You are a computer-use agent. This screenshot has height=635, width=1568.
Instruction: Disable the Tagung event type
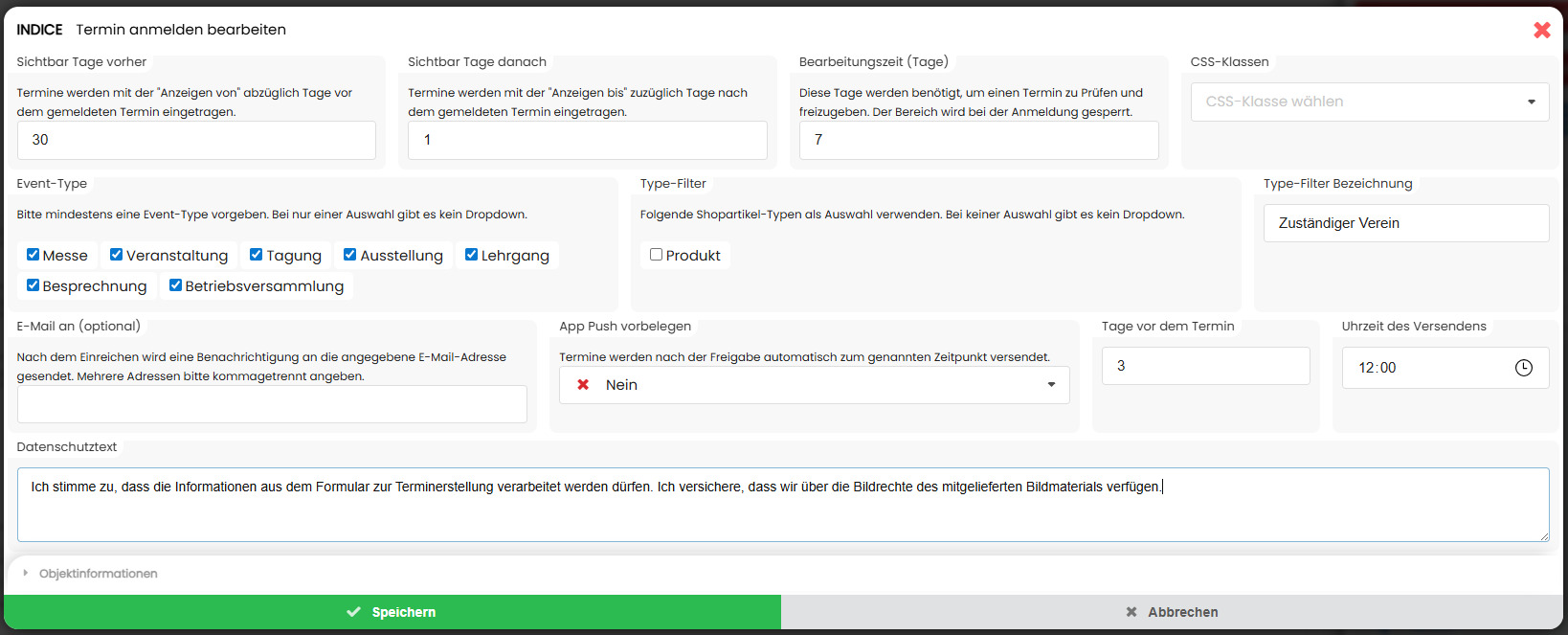tap(257, 255)
